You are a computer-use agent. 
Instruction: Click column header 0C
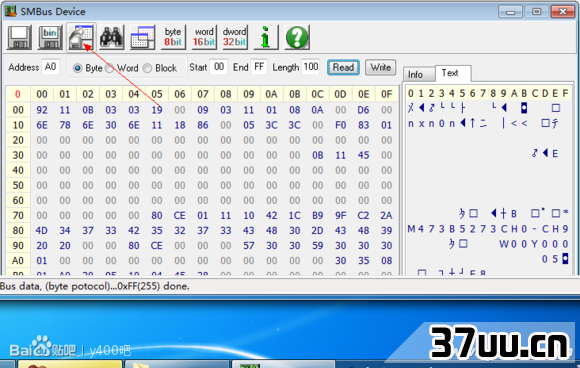point(317,94)
